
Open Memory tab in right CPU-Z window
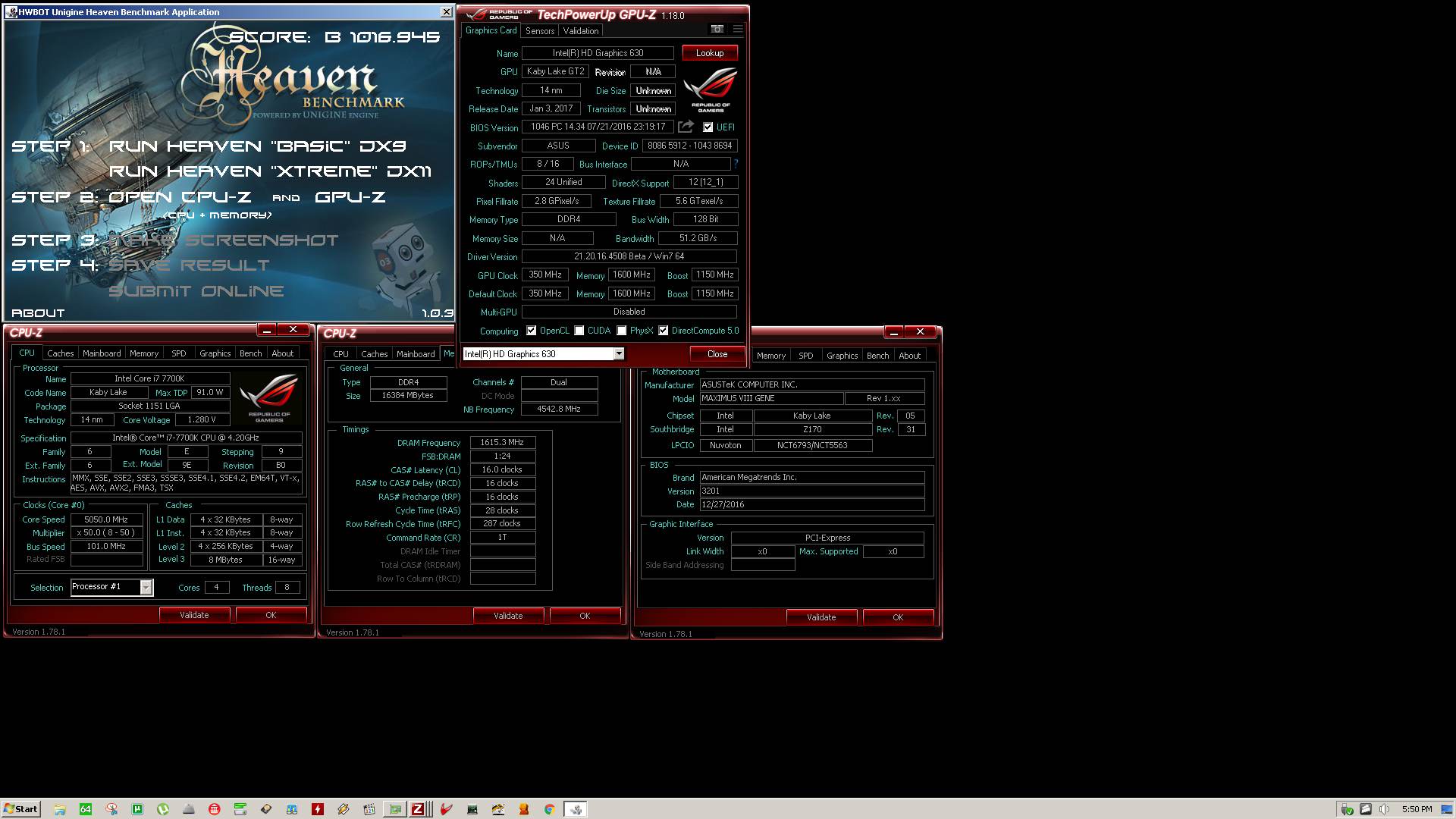(770, 356)
